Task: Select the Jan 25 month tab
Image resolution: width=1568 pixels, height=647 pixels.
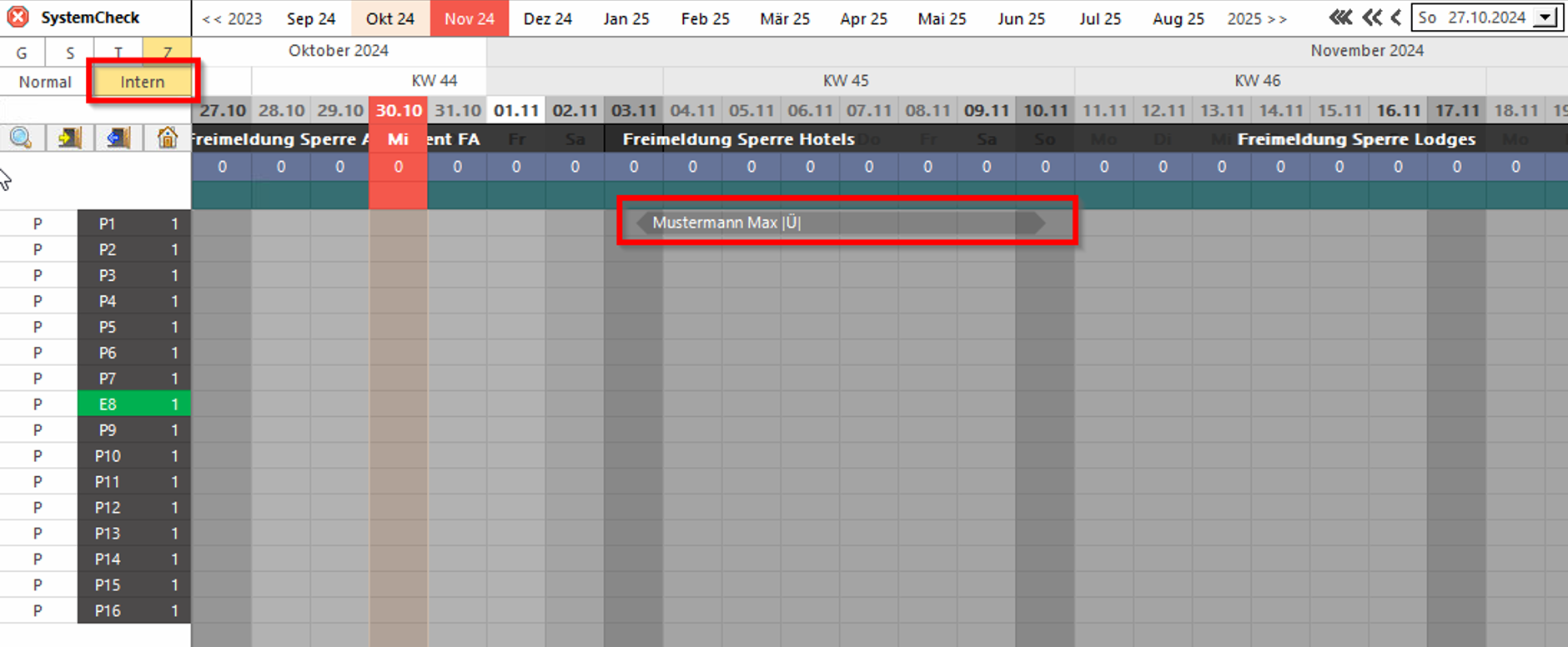Action: click(626, 18)
